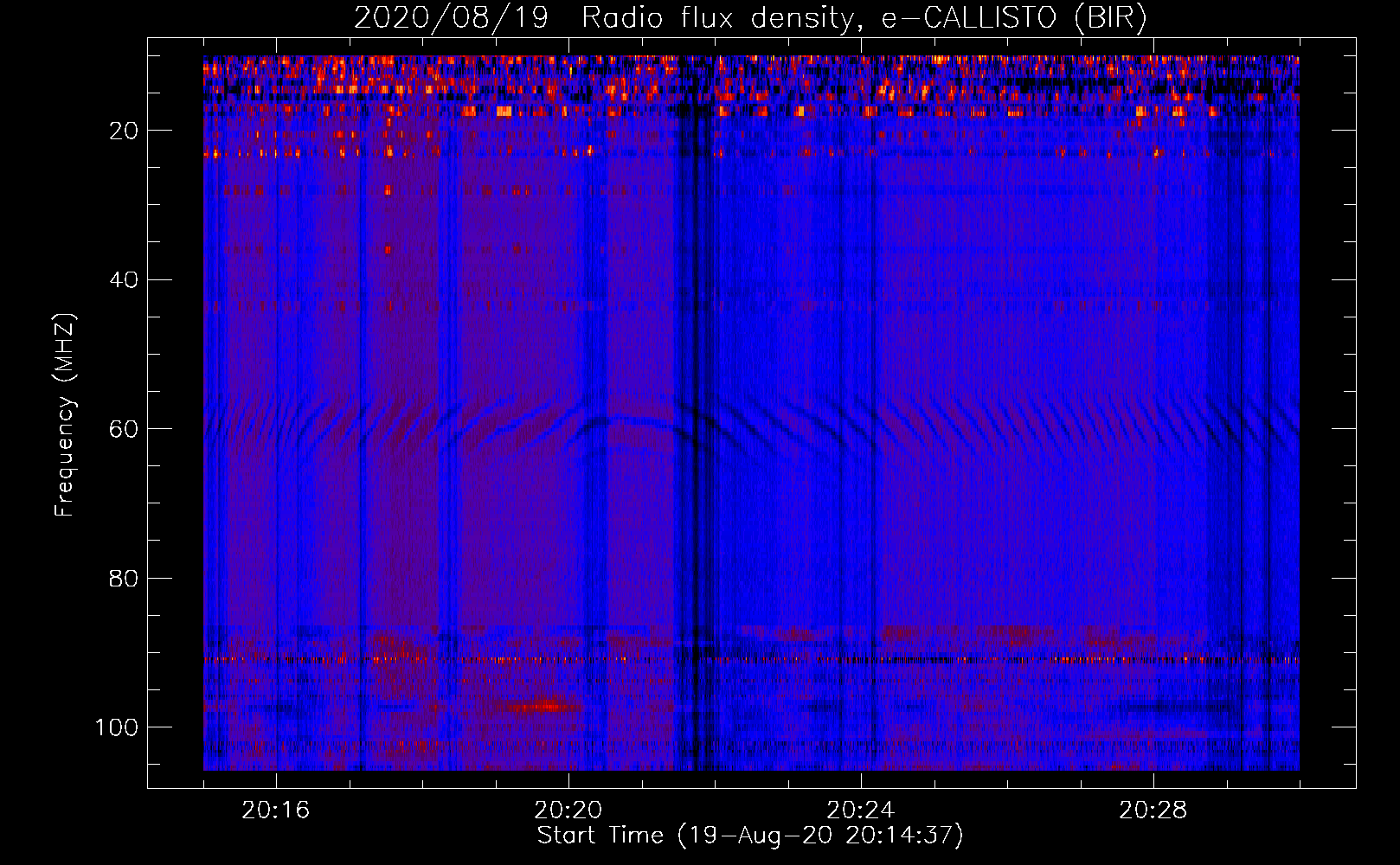Image resolution: width=1400 pixels, height=865 pixels.
Task: Click the 20 MHz frequency tick label
Action: pyautogui.click(x=124, y=131)
